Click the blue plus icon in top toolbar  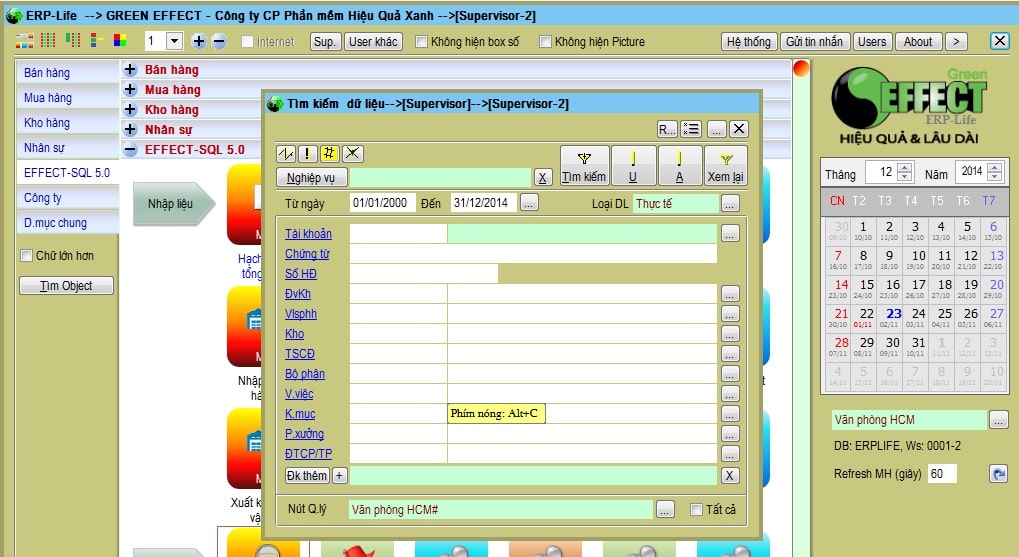point(198,41)
